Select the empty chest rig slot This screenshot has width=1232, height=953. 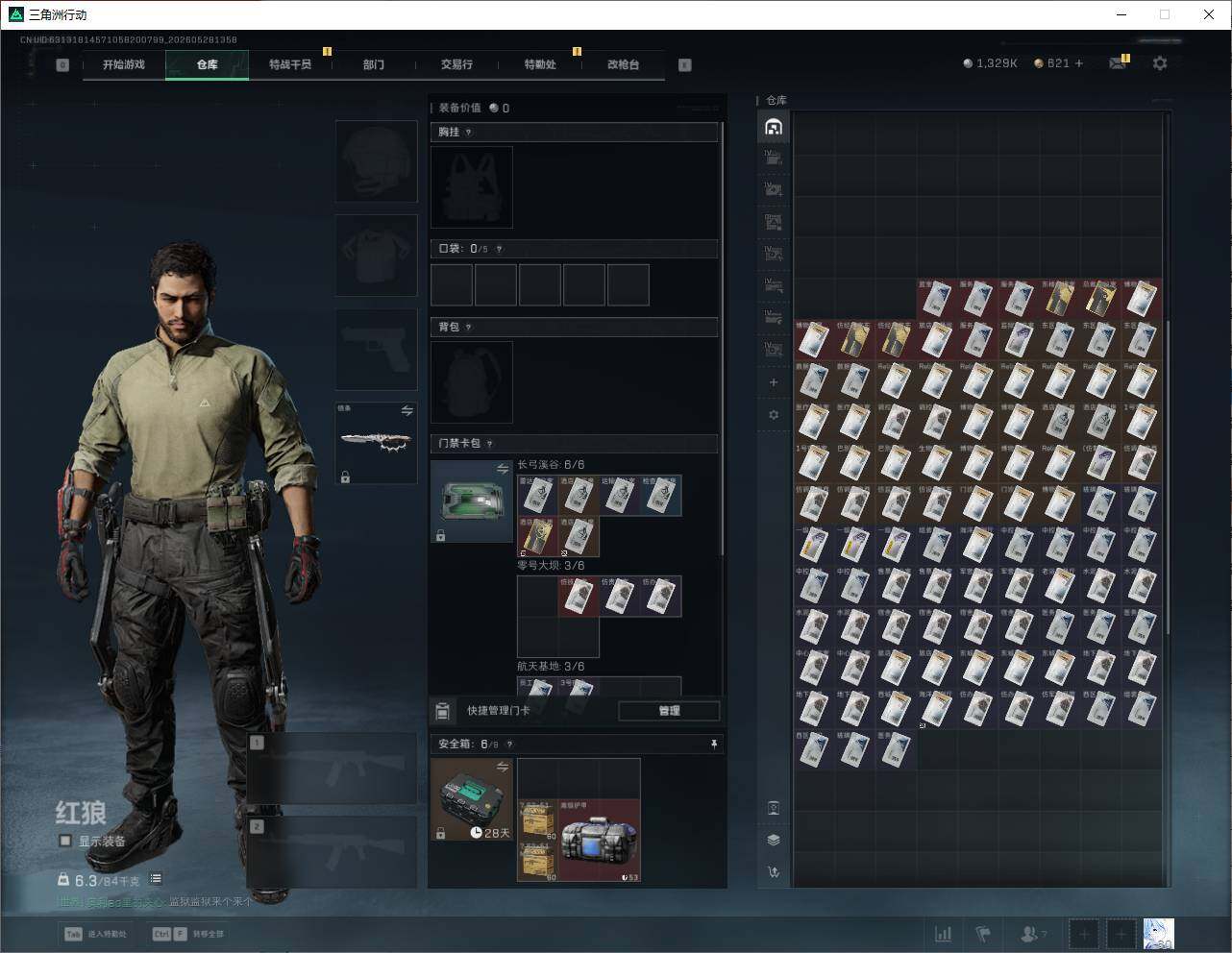tap(472, 187)
